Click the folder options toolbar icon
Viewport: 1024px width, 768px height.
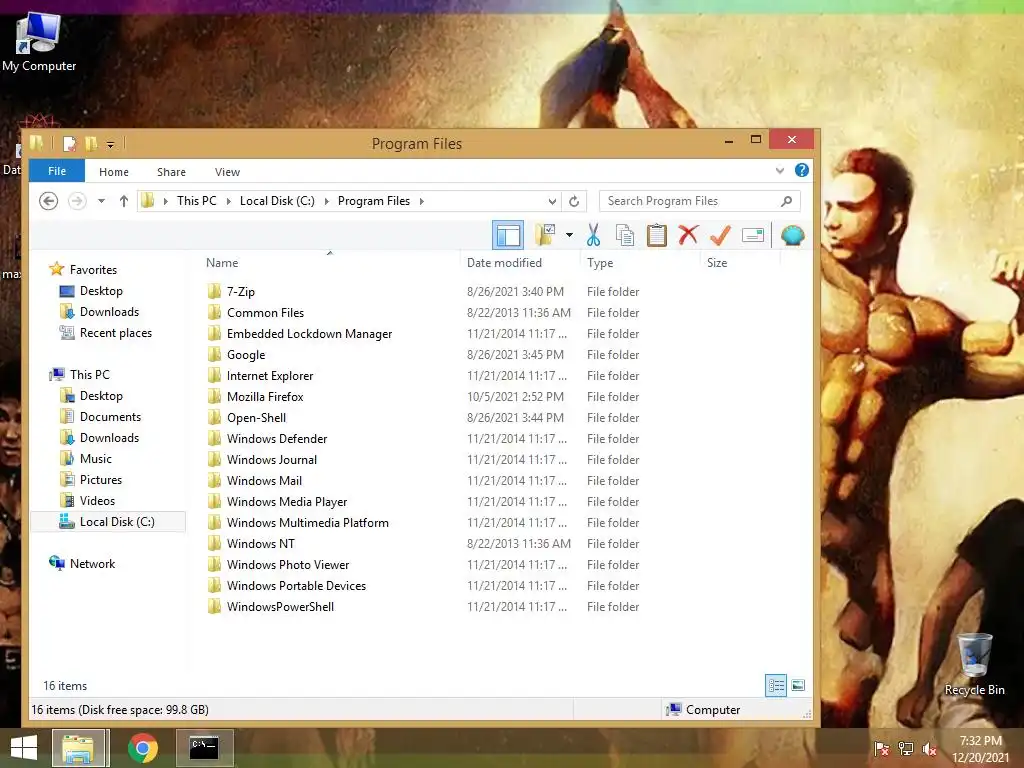click(545, 235)
